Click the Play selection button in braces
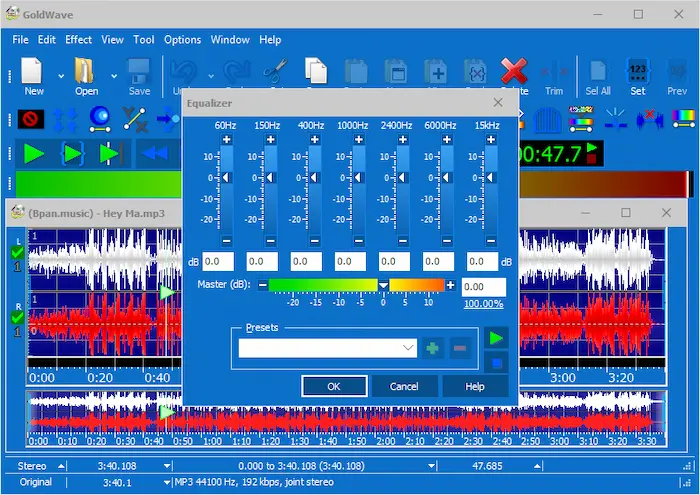The image size is (700, 495). point(72,154)
